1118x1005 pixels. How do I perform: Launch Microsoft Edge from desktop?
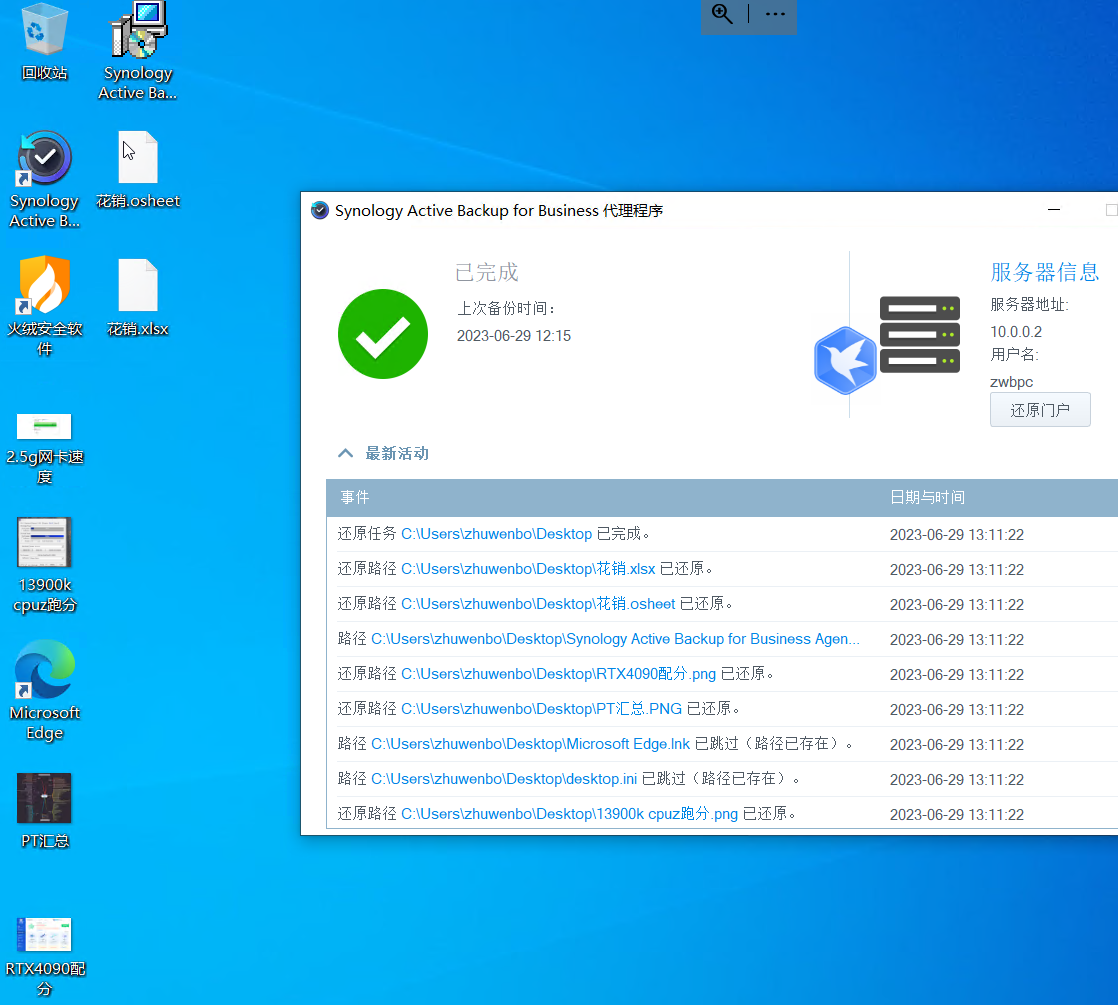(x=44, y=690)
